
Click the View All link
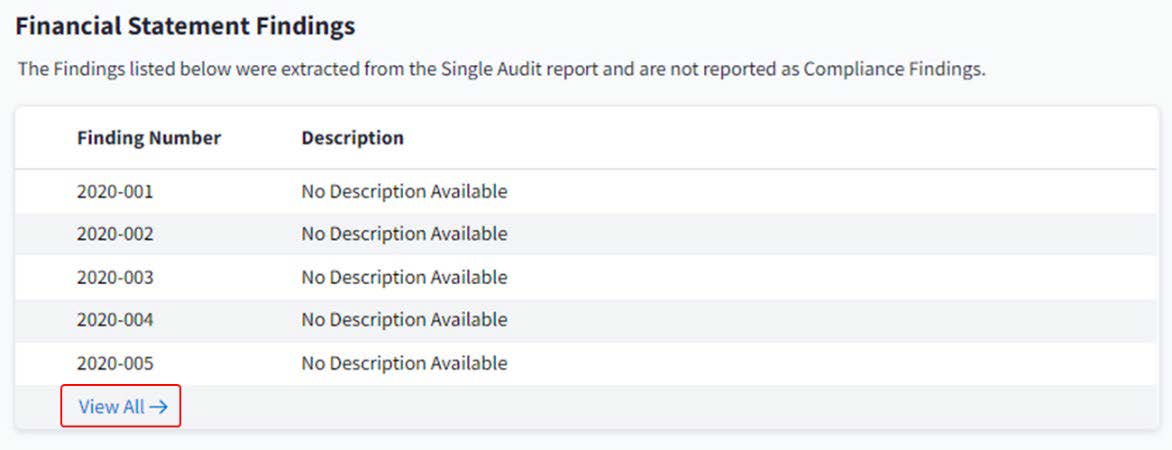pyautogui.click(x=112, y=407)
